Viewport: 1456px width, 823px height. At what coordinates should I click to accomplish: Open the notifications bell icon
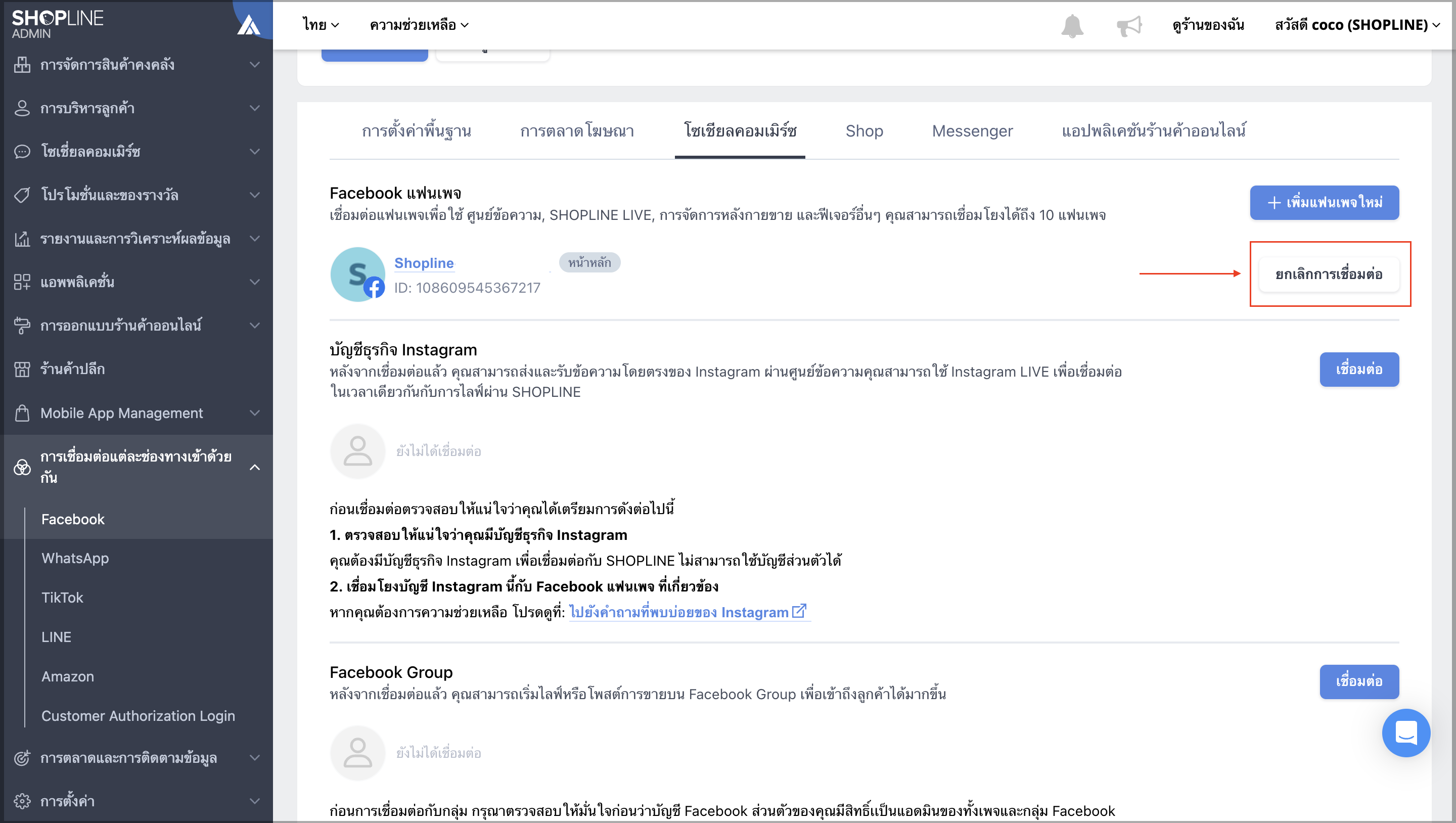click(x=1072, y=25)
